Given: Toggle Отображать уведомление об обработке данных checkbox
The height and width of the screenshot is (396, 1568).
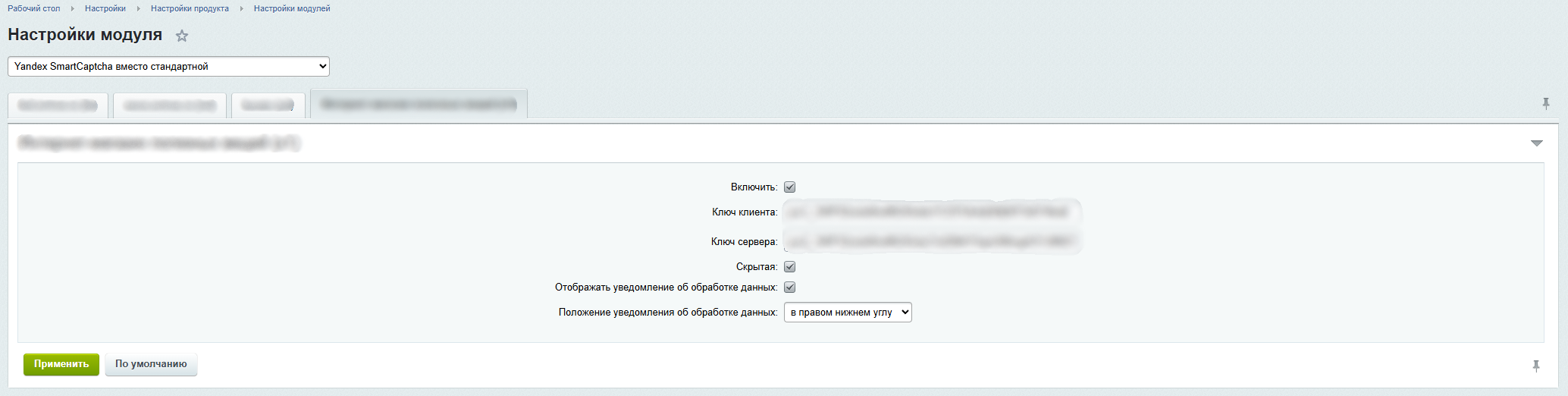Looking at the screenshot, I should (789, 288).
